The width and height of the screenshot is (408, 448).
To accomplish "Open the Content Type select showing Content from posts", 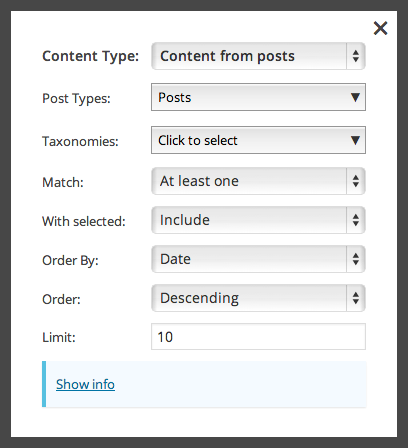I will point(258,56).
